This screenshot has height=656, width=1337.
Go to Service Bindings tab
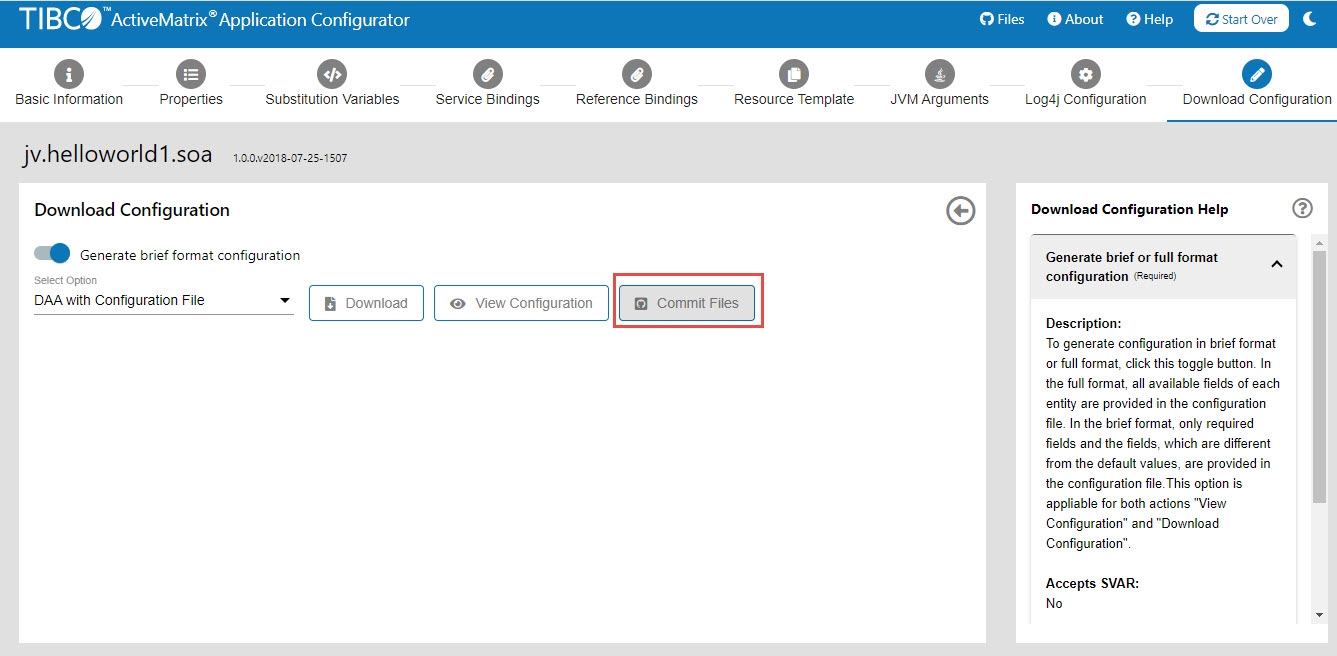click(487, 99)
